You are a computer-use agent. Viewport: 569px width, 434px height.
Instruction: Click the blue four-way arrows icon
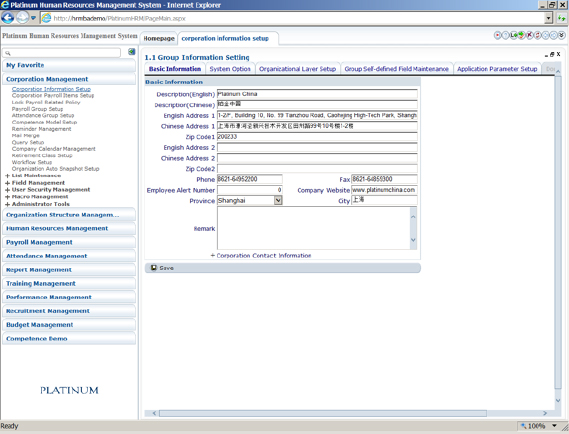coord(545,35)
